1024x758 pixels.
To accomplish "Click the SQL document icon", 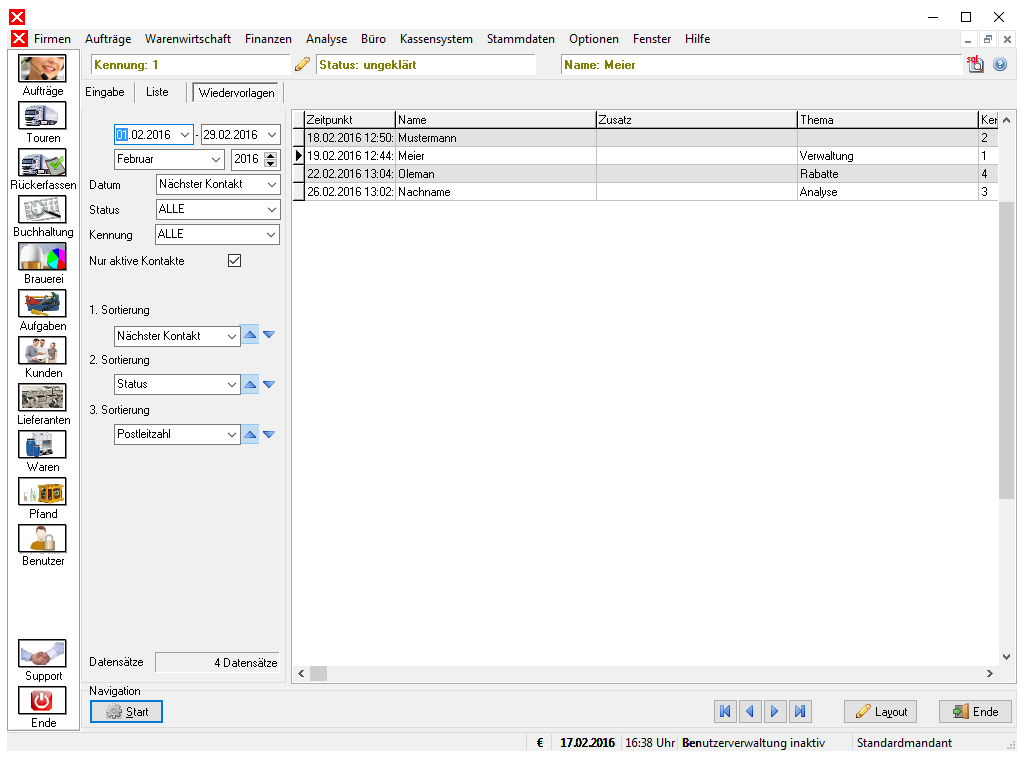I will tap(975, 64).
